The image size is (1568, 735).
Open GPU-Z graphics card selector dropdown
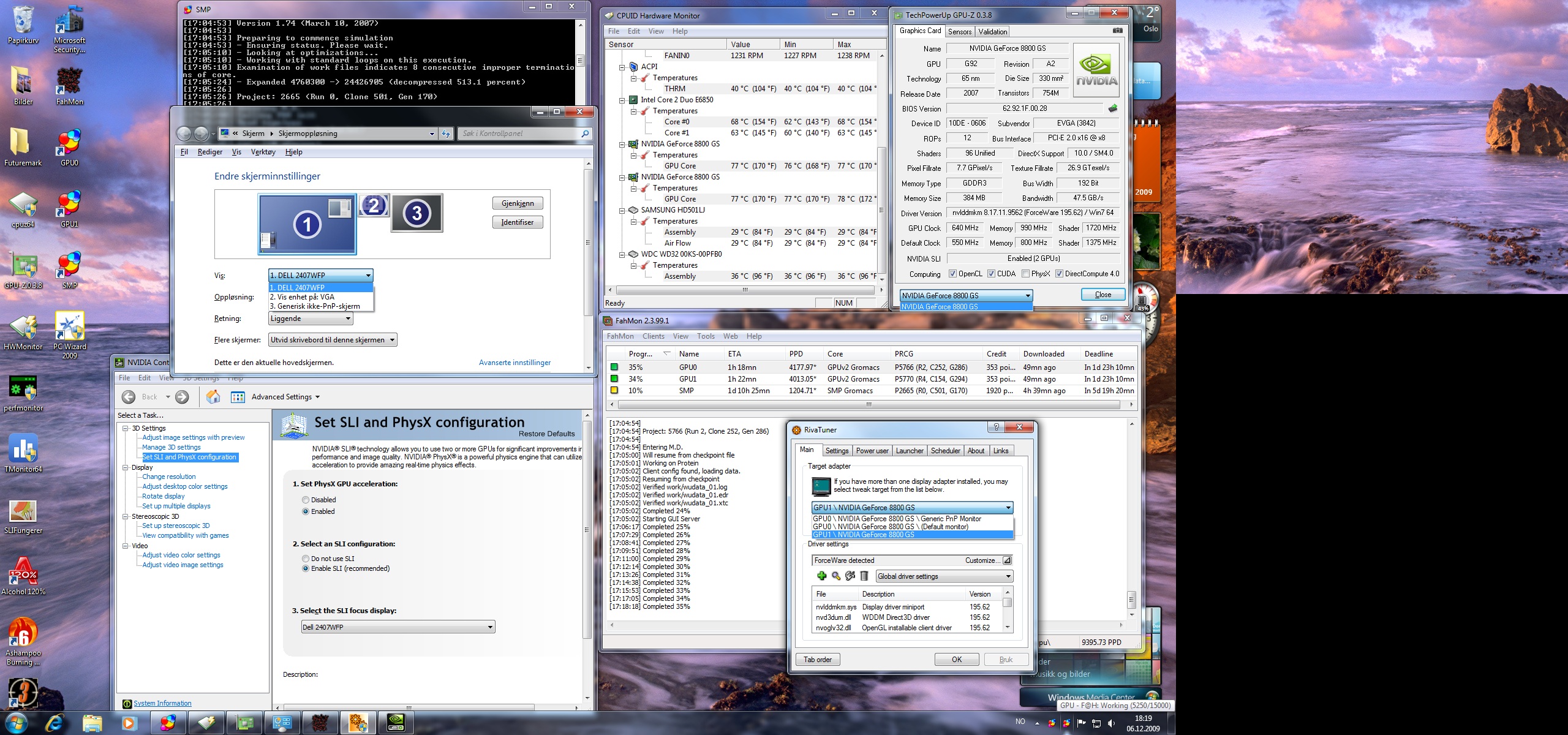point(966,295)
